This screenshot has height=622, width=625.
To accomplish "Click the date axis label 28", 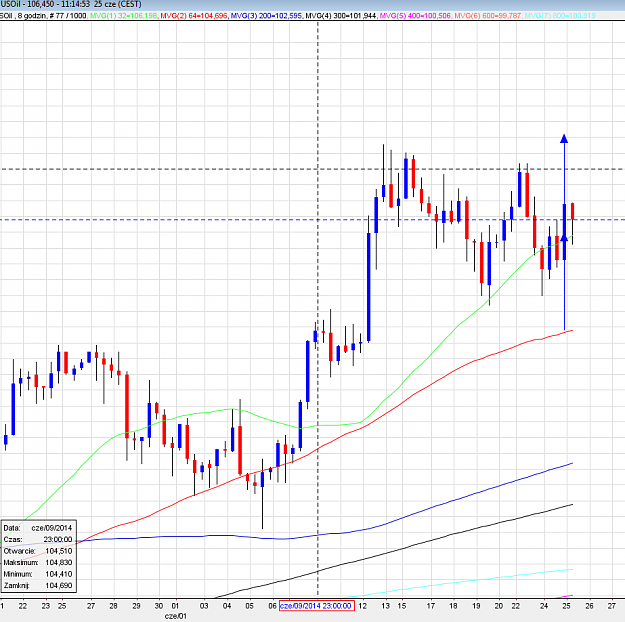I will (114, 606).
